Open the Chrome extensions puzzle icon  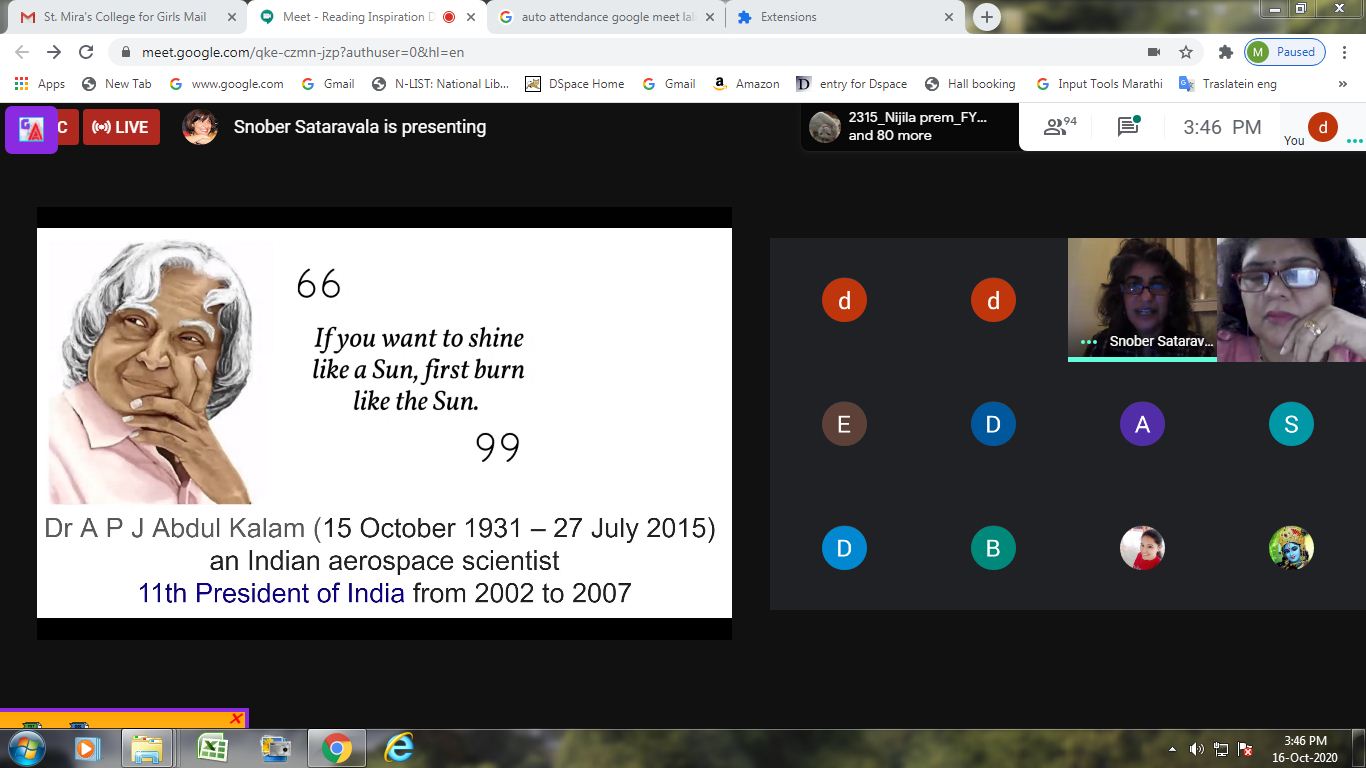point(1225,52)
